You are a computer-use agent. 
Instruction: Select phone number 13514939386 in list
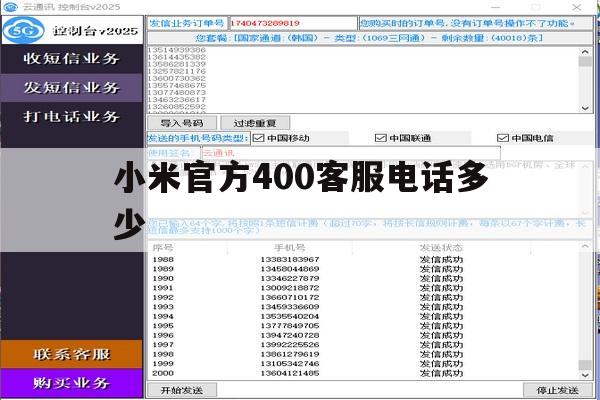coord(177,50)
